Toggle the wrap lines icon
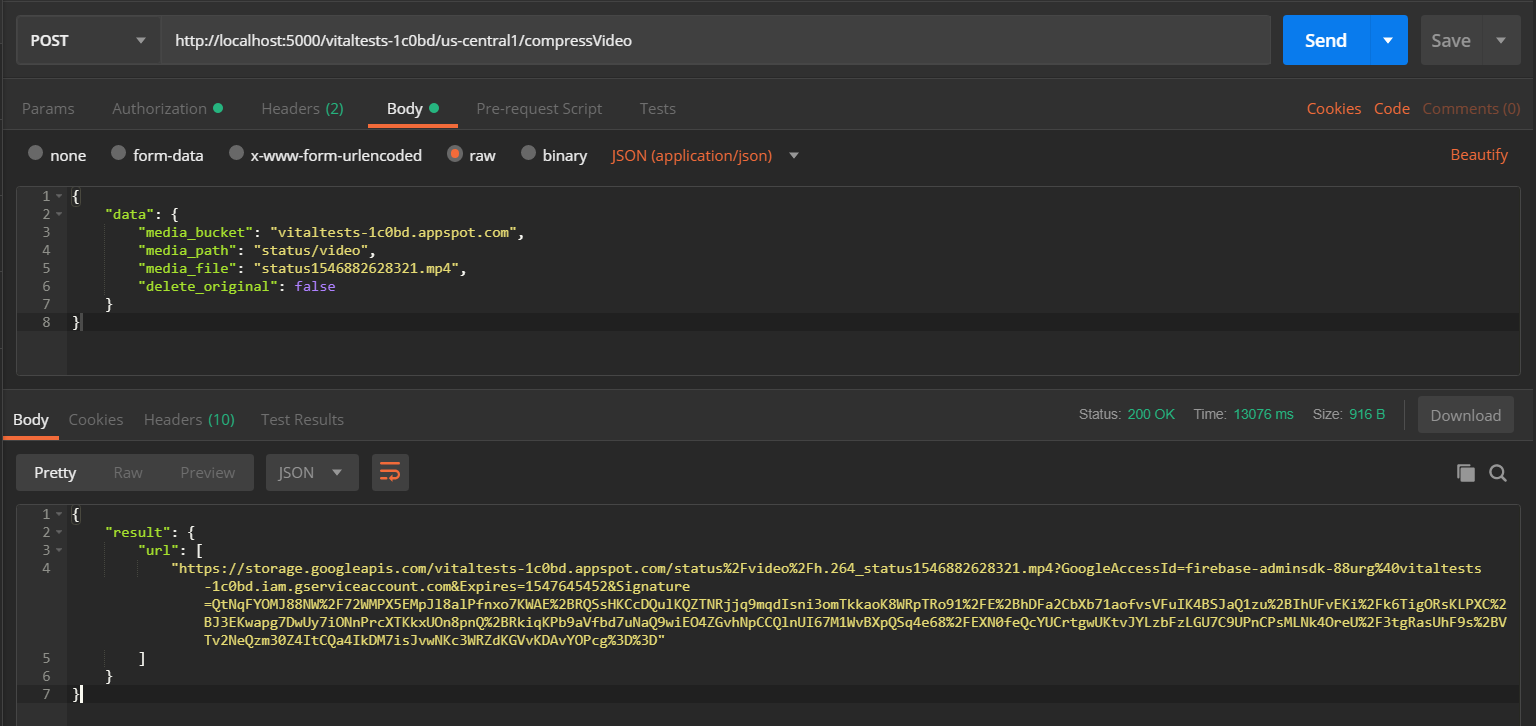Viewport: 1536px width, 726px height. [x=390, y=472]
